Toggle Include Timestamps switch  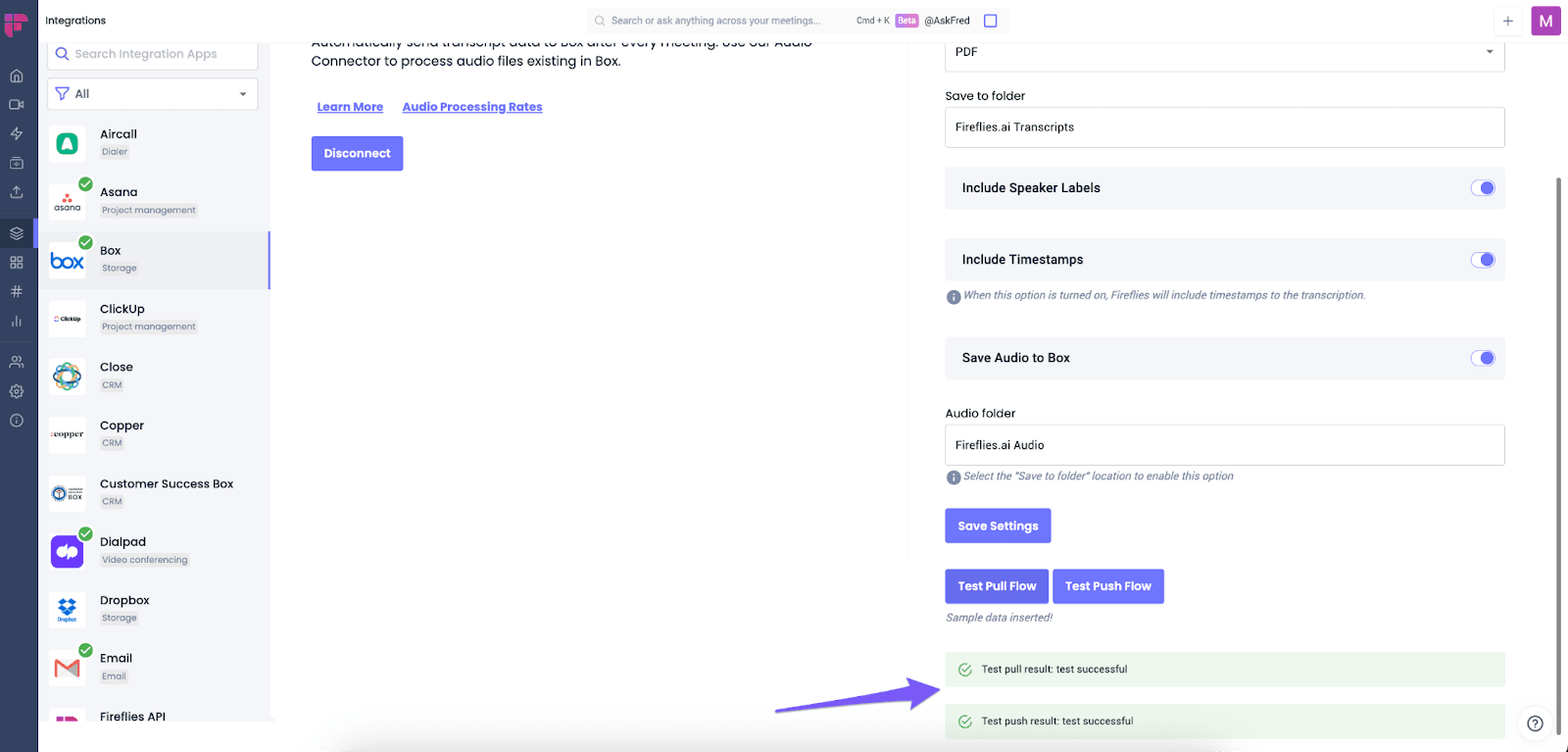(x=1483, y=260)
